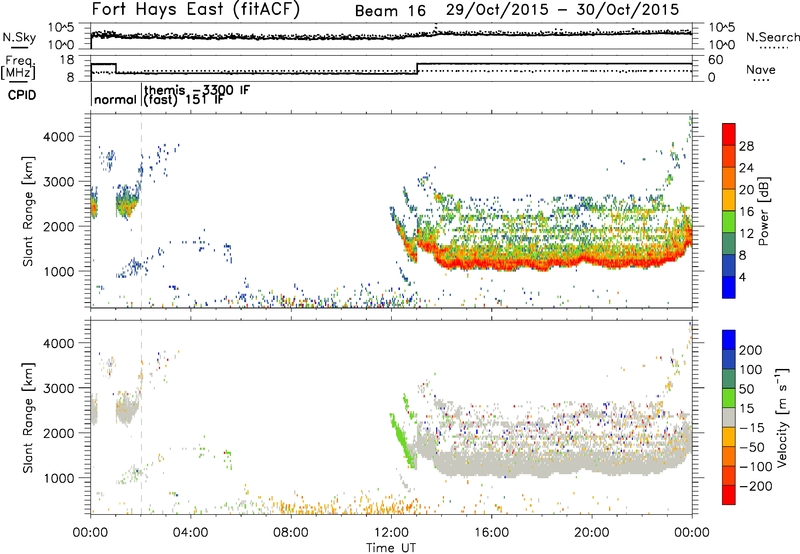Screen dimensions: 800x554
Task: Click the "Fort Hays East (fitACF)" title
Action: tap(196, 10)
